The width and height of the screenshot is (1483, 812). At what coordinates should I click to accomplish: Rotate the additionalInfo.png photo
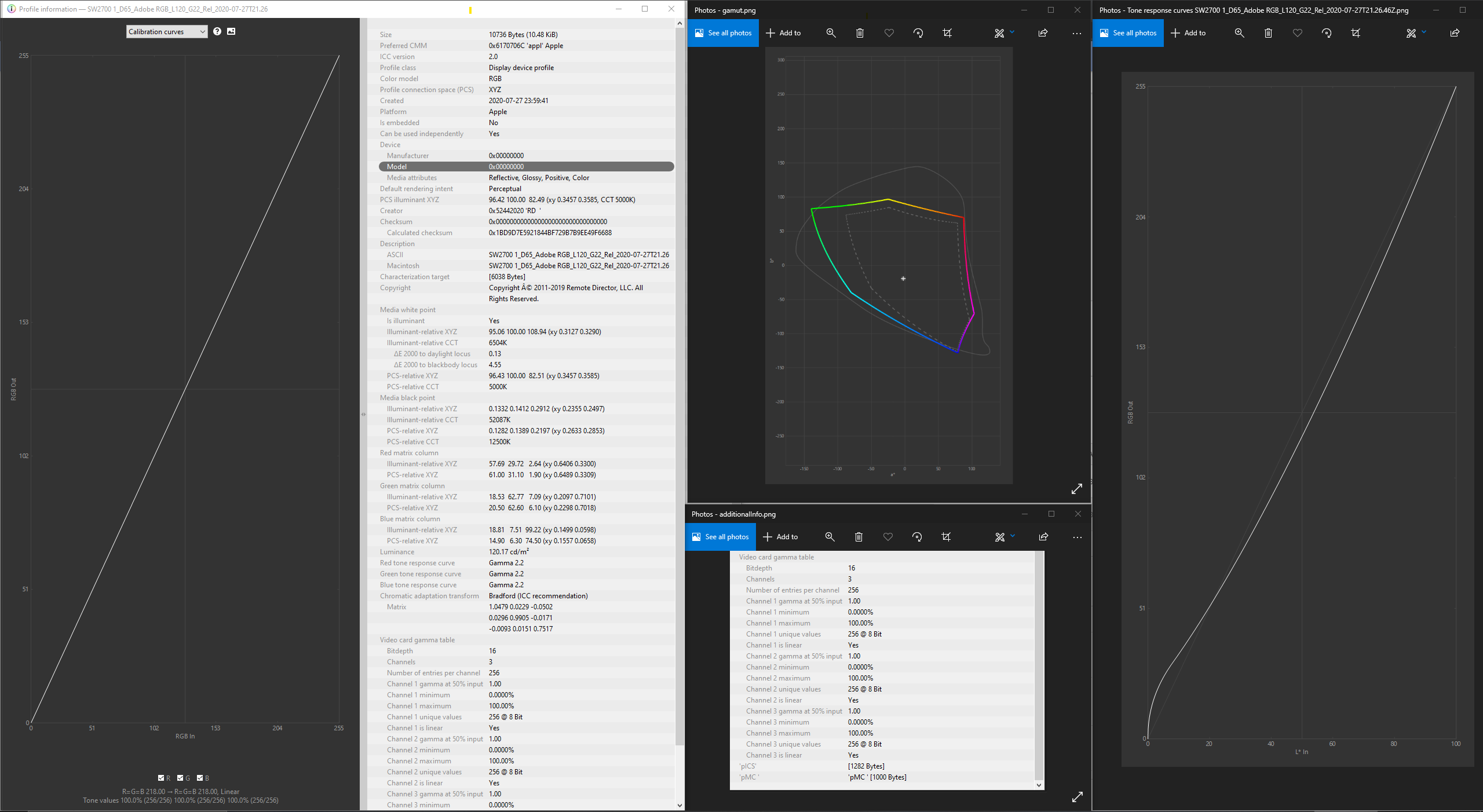[x=917, y=537]
